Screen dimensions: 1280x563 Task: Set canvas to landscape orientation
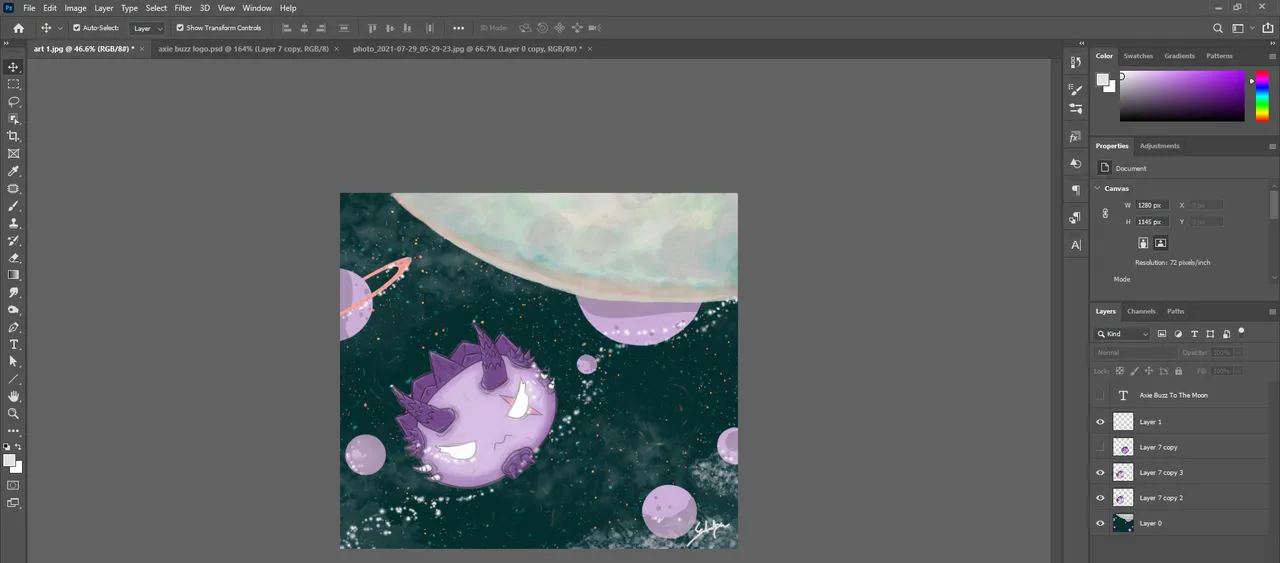click(1161, 243)
